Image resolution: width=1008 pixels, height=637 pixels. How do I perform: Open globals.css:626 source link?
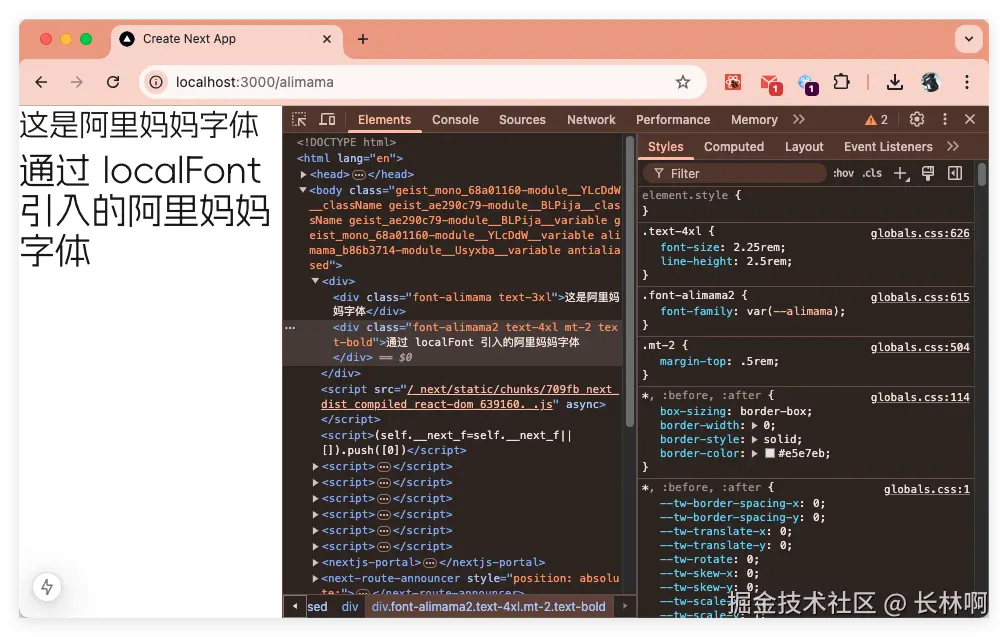[x=920, y=233]
